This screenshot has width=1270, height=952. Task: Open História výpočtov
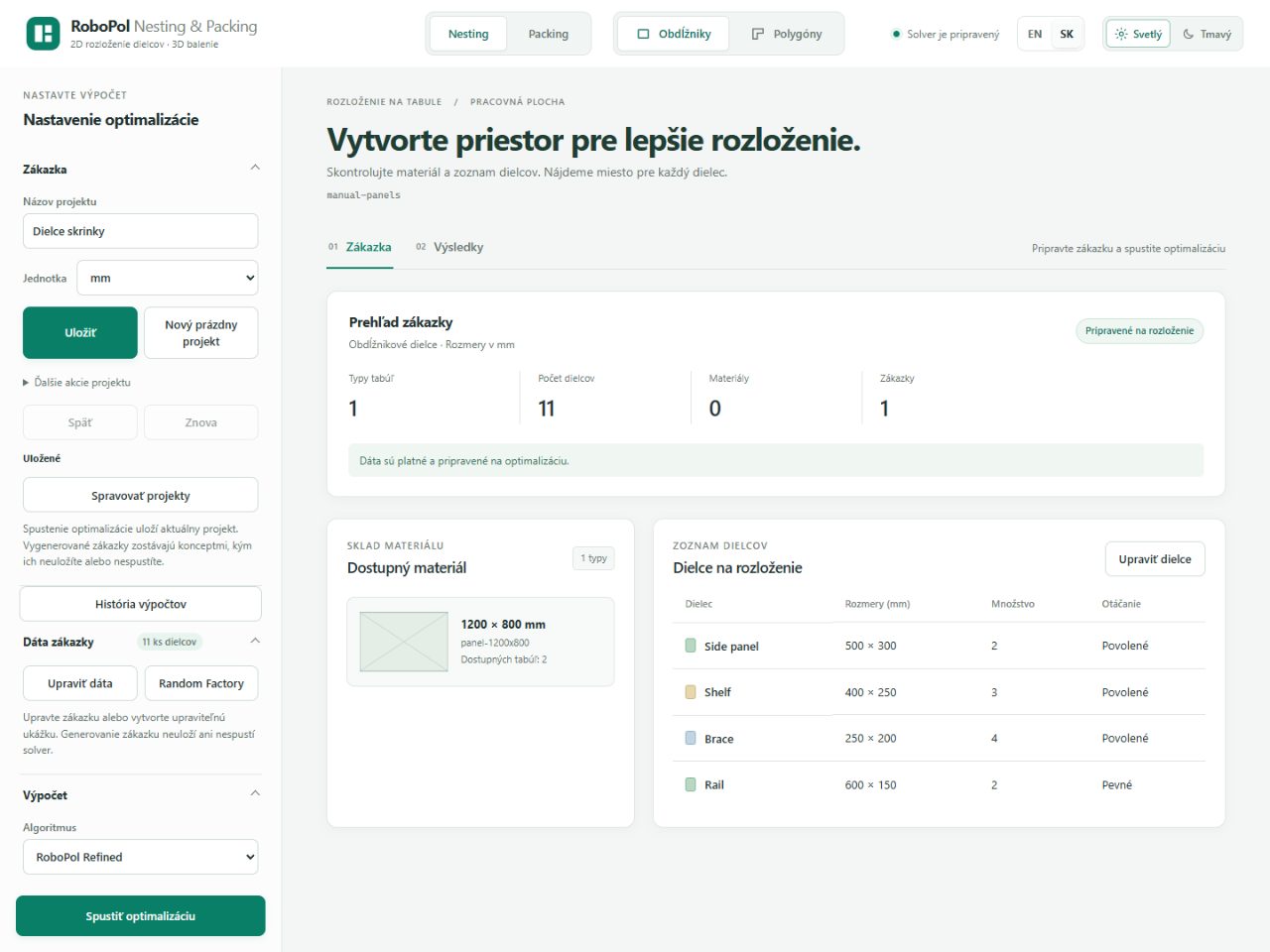140,604
